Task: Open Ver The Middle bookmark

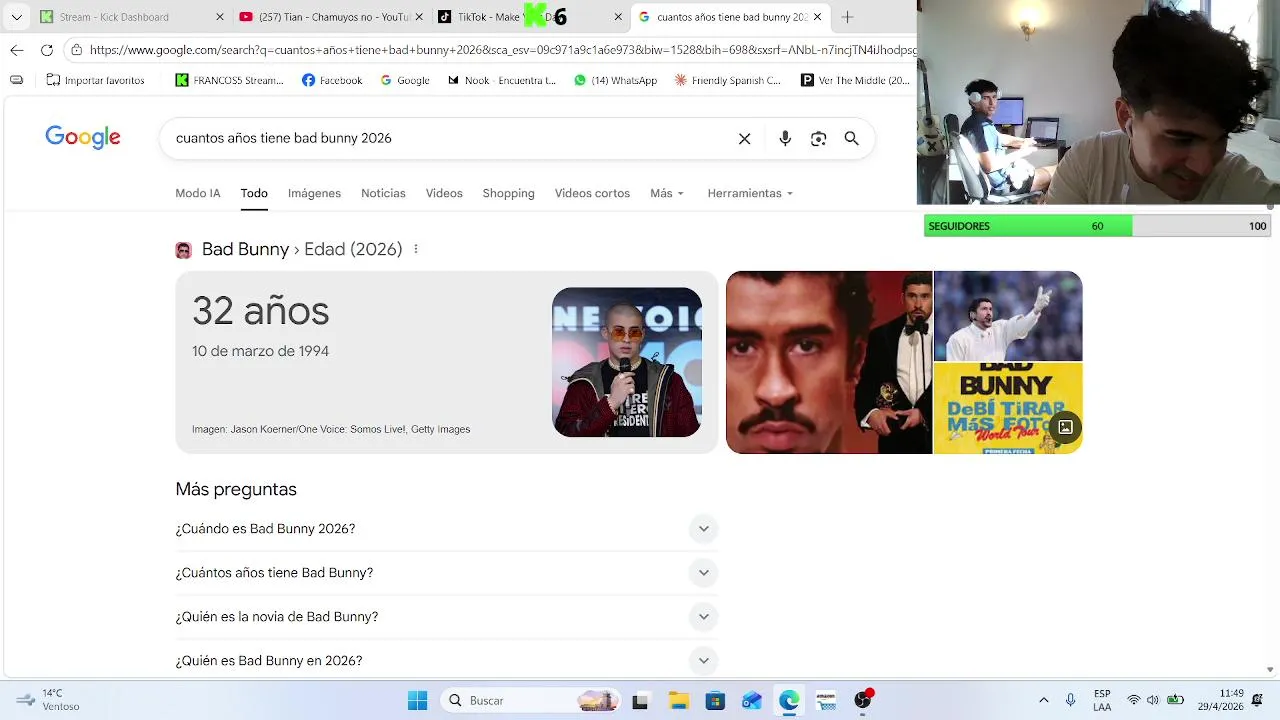Action: [855, 80]
